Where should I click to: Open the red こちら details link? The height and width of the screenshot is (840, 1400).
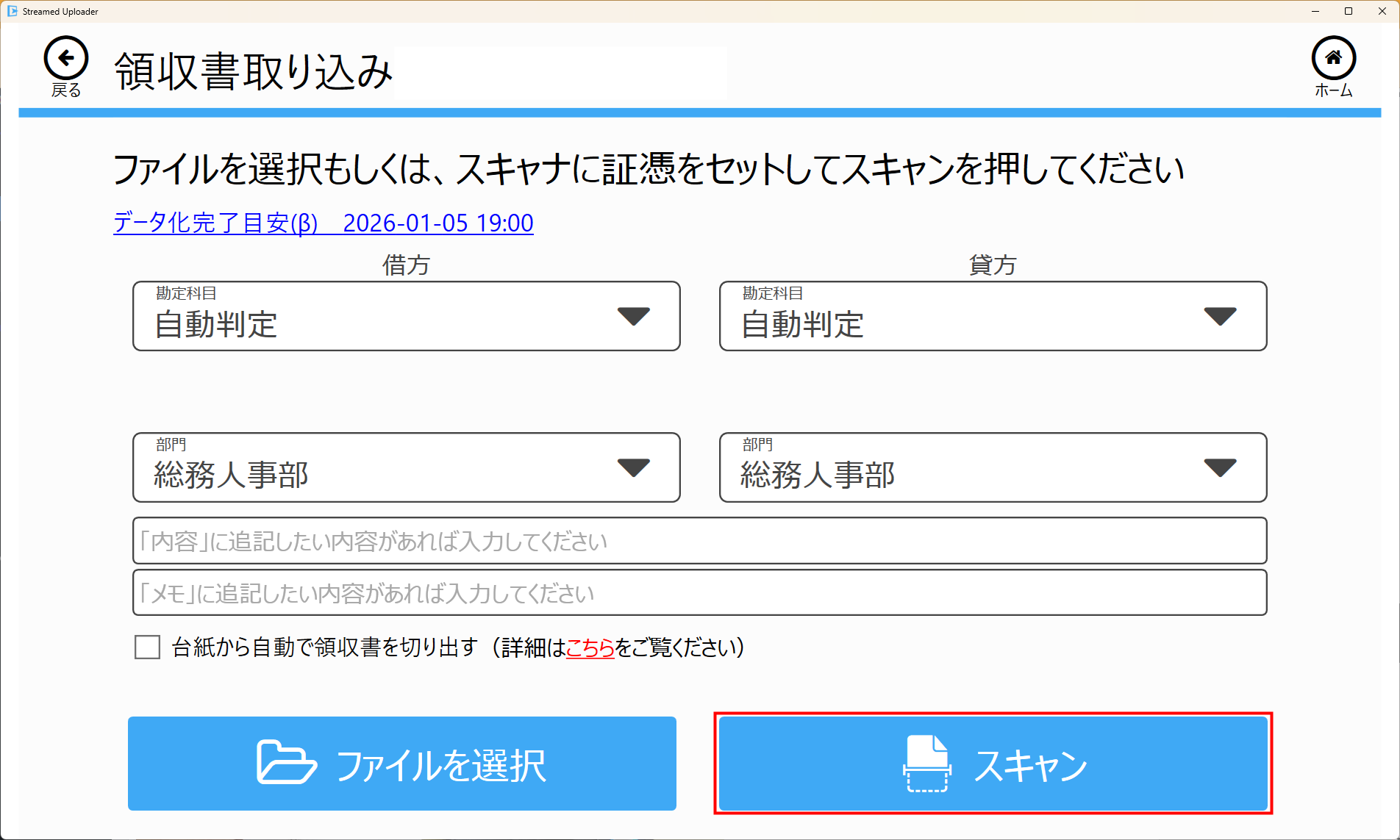click(590, 647)
